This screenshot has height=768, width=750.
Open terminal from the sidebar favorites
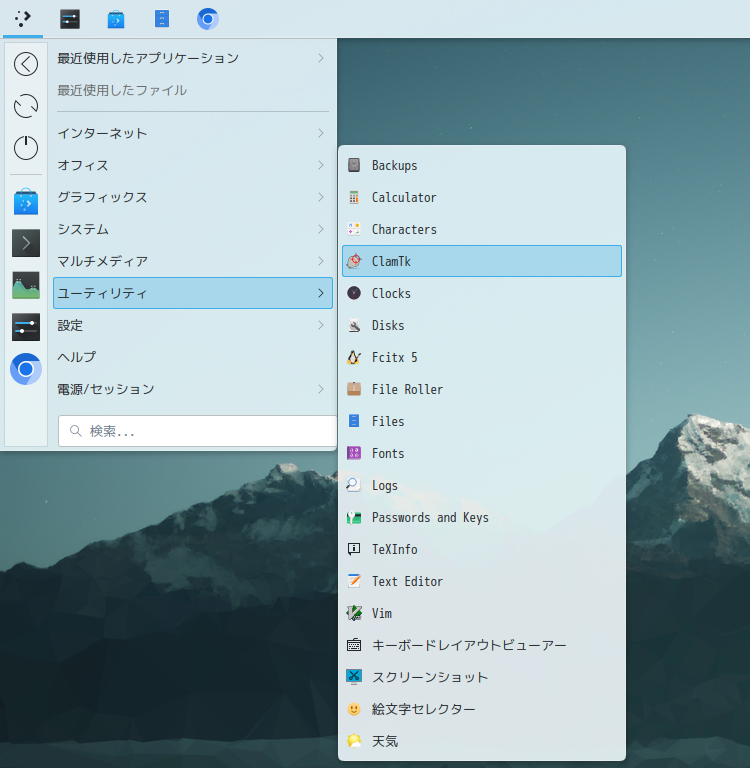[26, 243]
